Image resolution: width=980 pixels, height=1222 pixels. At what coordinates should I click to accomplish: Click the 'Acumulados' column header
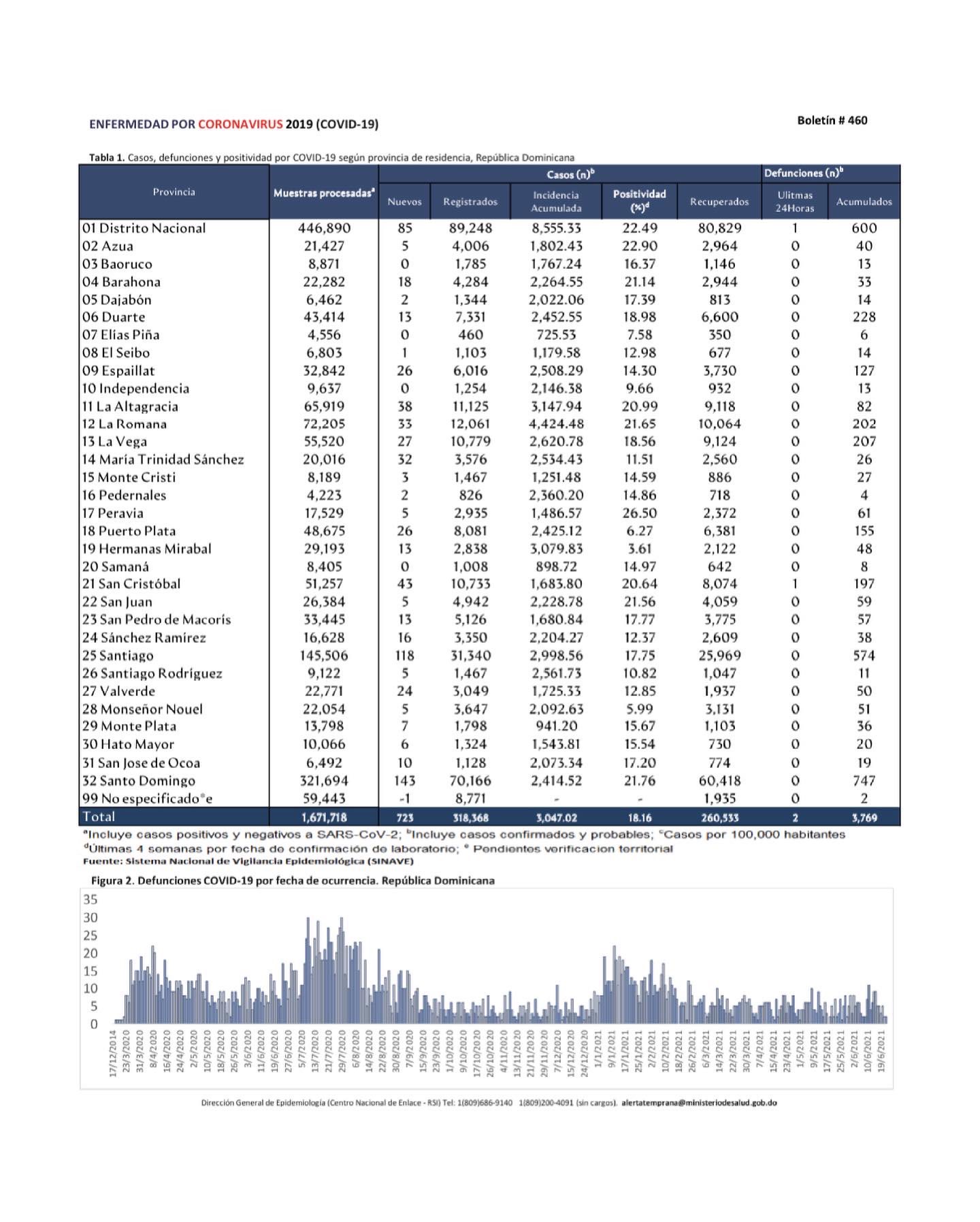click(x=864, y=202)
